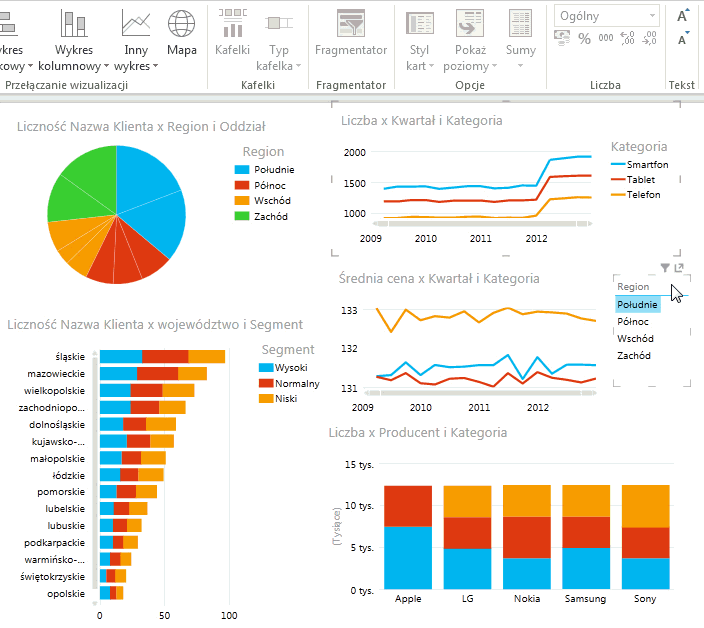This screenshot has width=704, height=628.
Task: Click the horizontal scrollbar under Liczba line chart
Action: 470,224
